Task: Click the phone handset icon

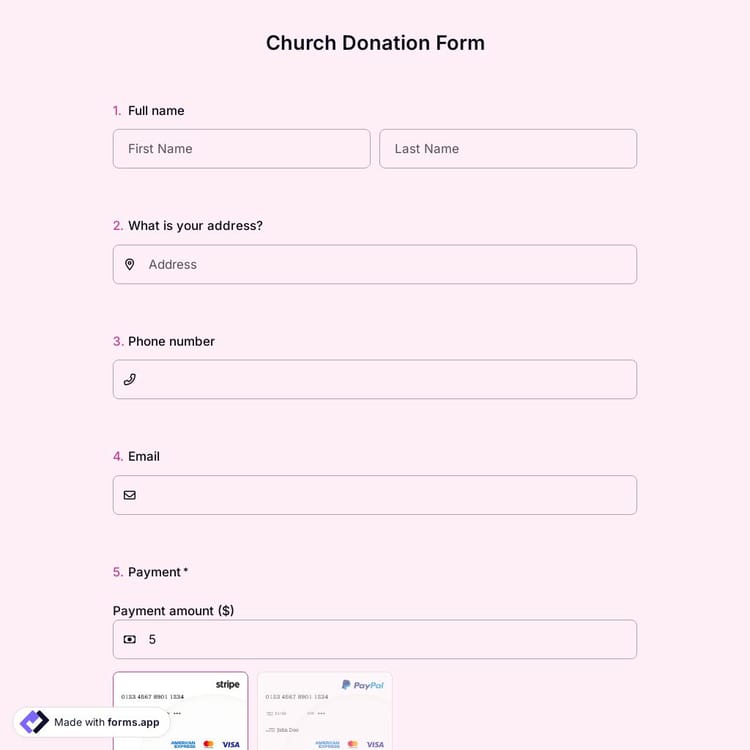Action: pos(129,380)
